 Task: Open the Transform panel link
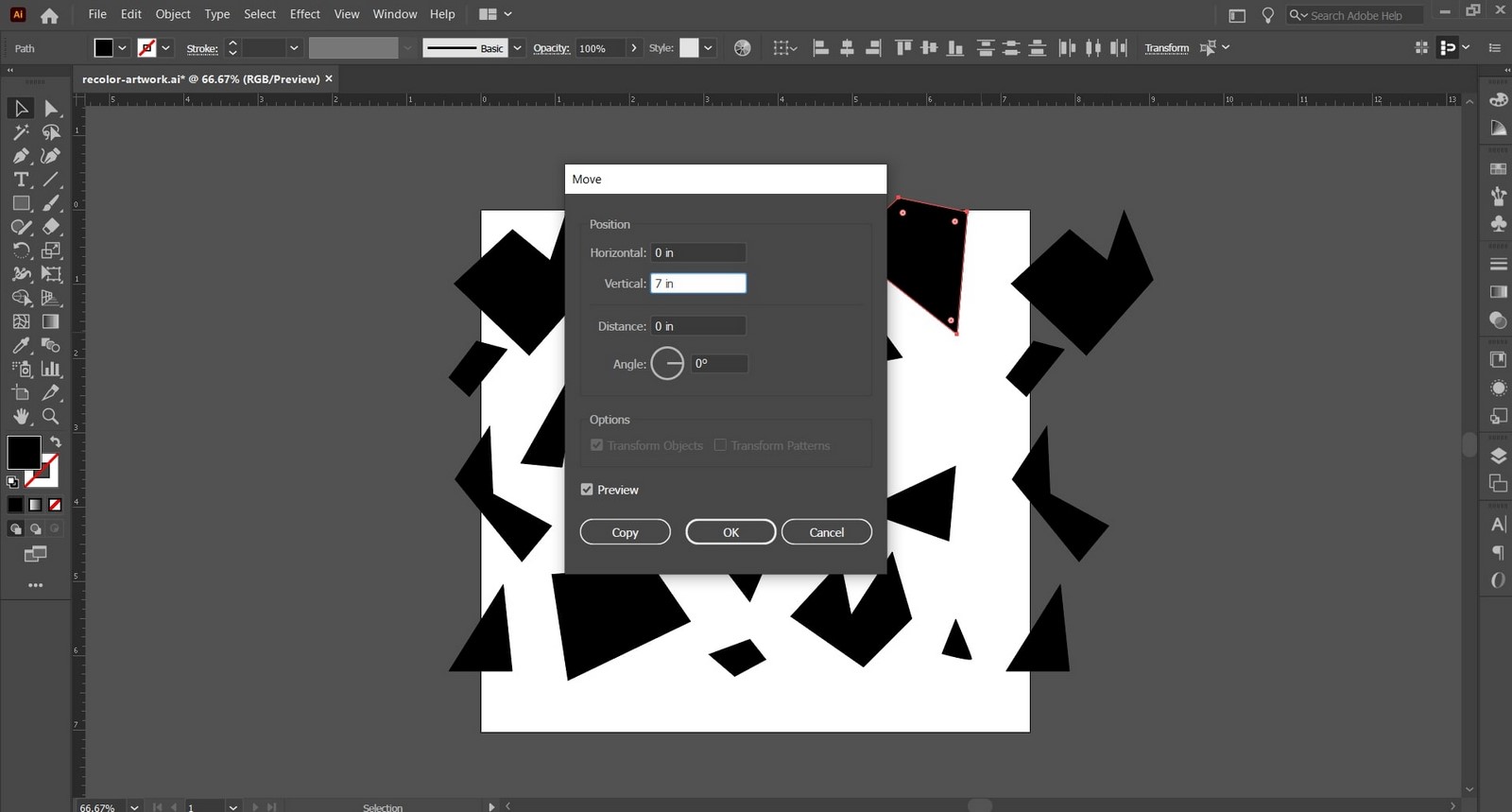(x=1167, y=48)
